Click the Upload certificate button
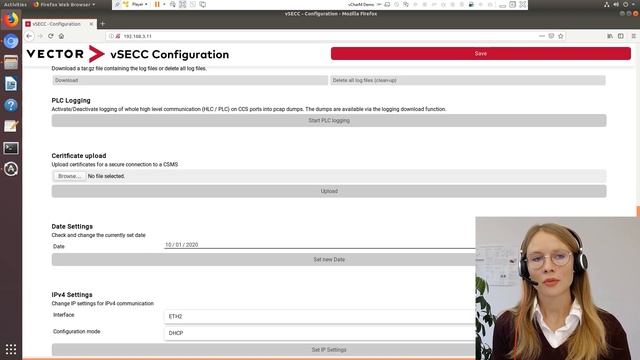 tap(329, 191)
